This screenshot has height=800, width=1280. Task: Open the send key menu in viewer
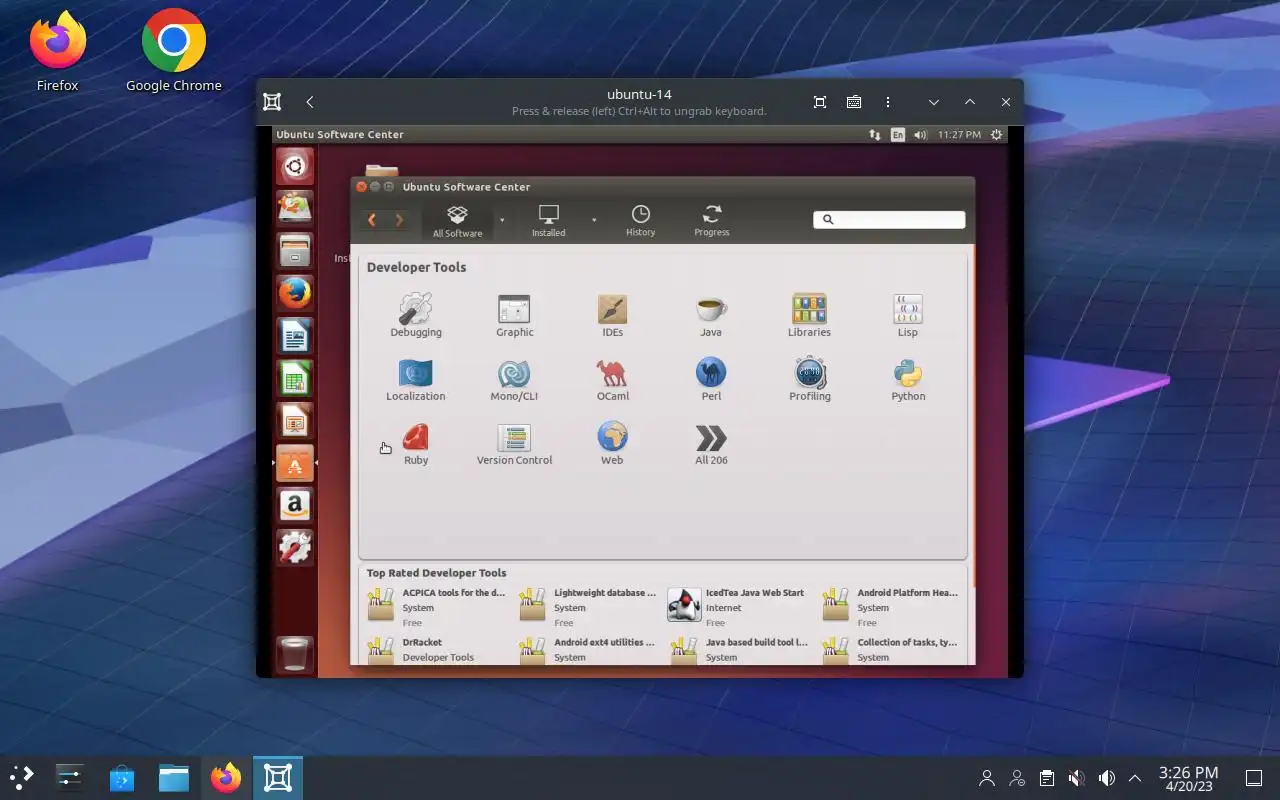tap(854, 102)
